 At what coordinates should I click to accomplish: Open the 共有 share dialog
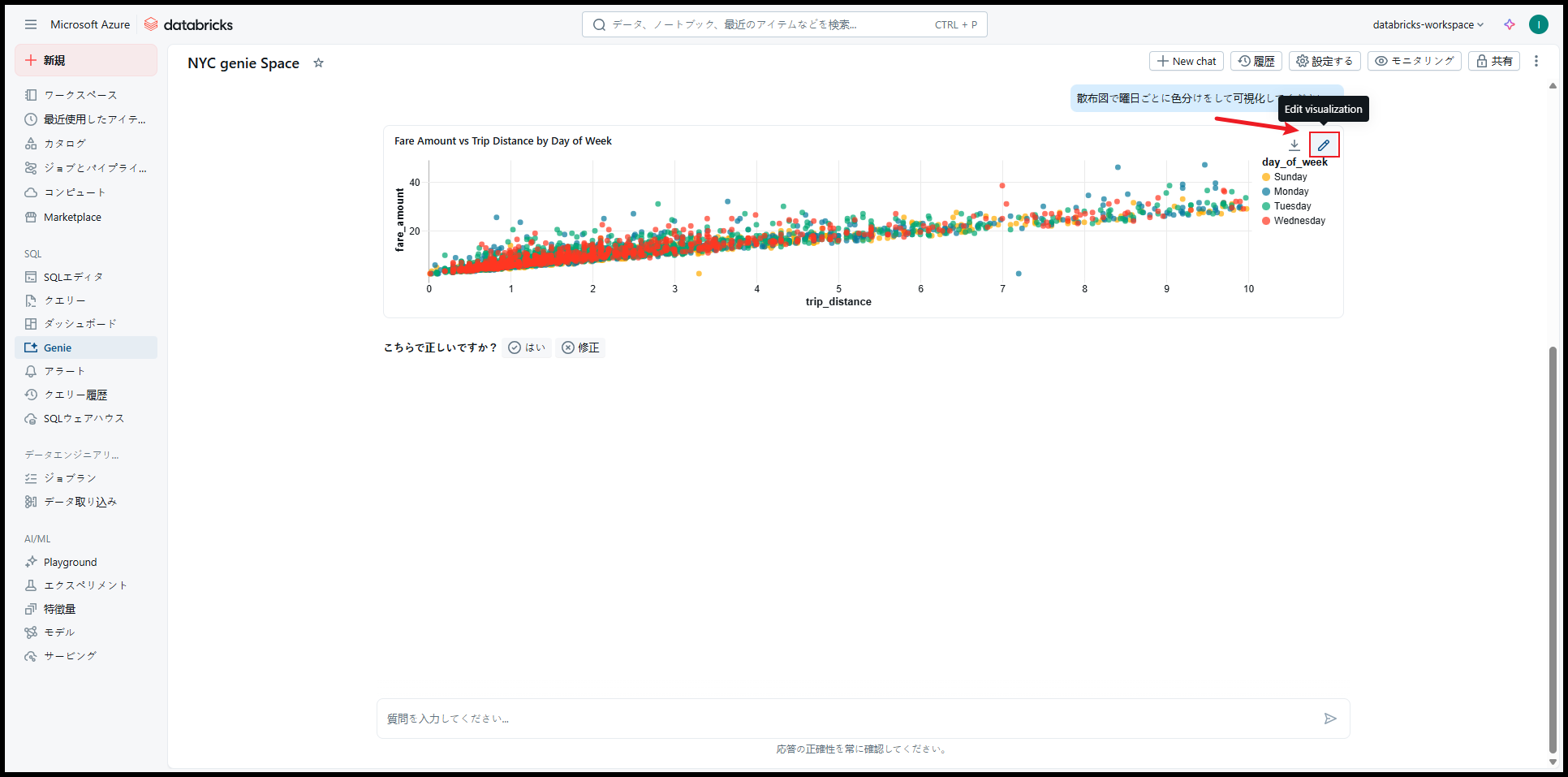(x=1493, y=61)
